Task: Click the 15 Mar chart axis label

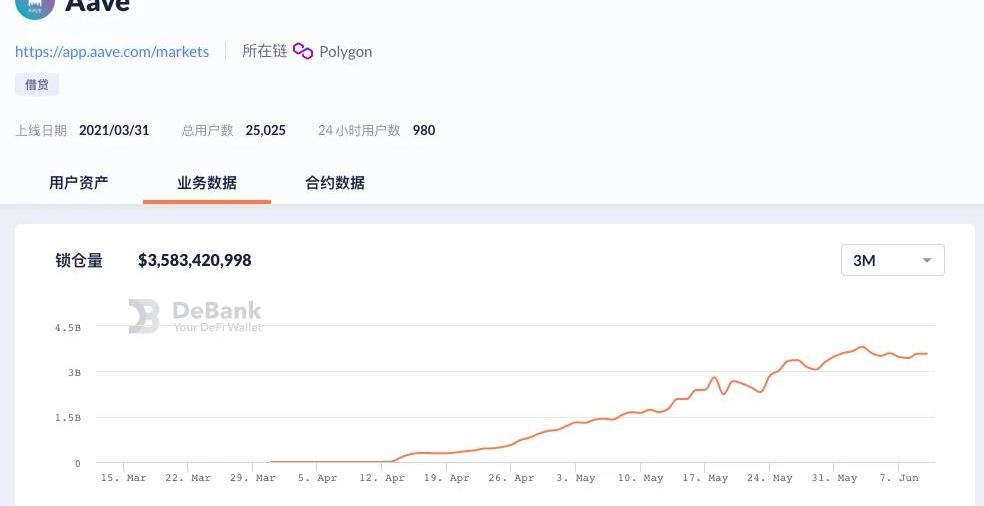Action: pyautogui.click(x=123, y=478)
